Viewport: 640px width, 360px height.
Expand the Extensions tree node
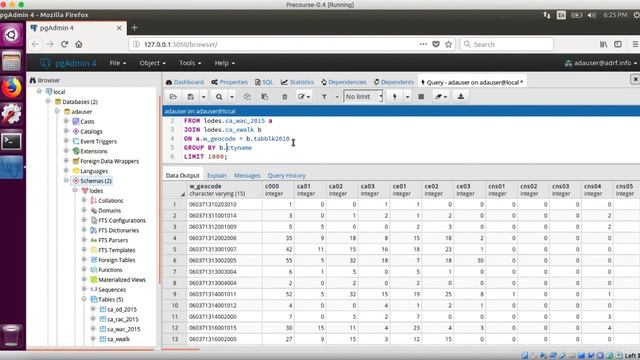click(66, 151)
